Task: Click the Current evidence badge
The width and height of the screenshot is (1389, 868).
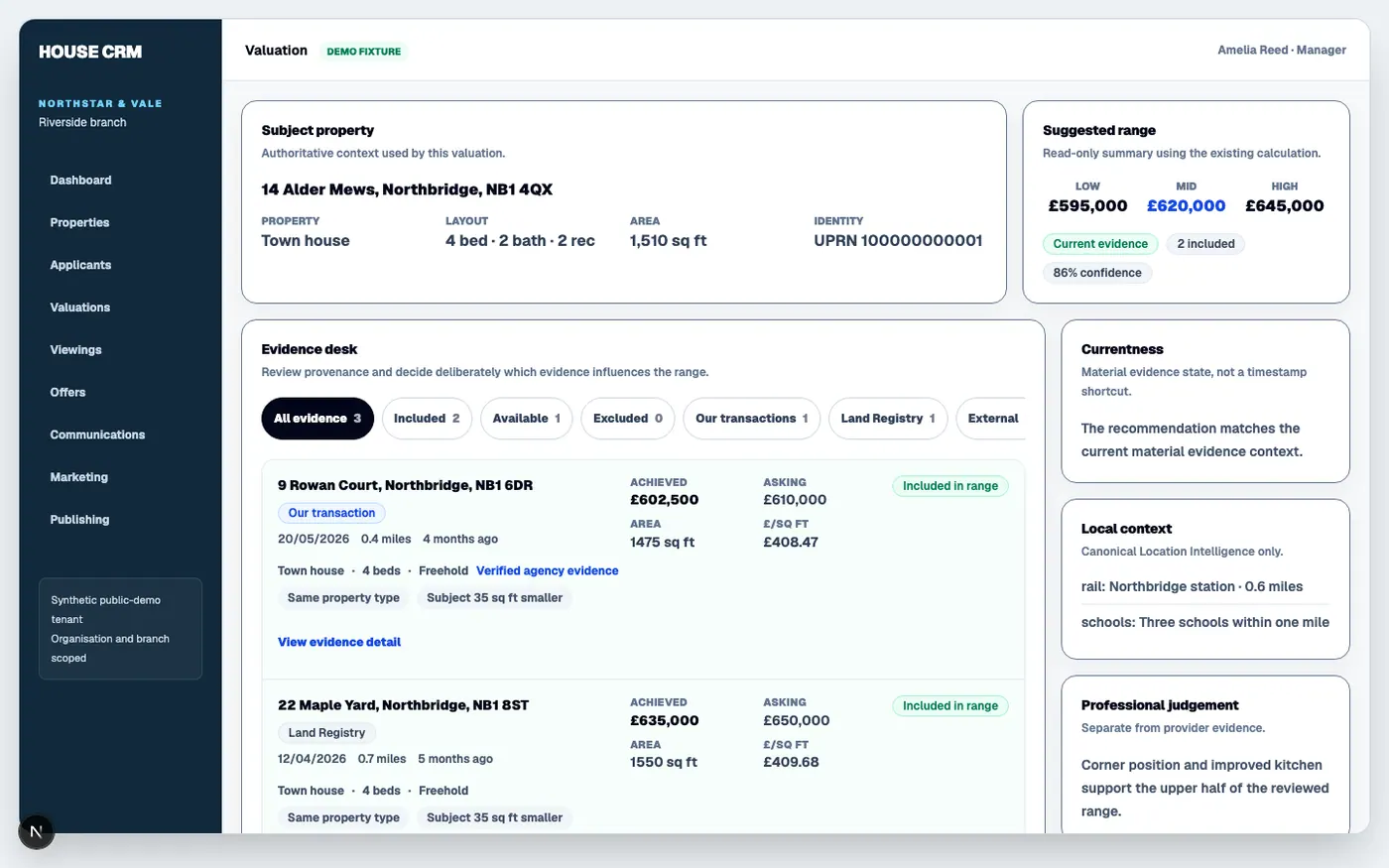Action: (1100, 244)
